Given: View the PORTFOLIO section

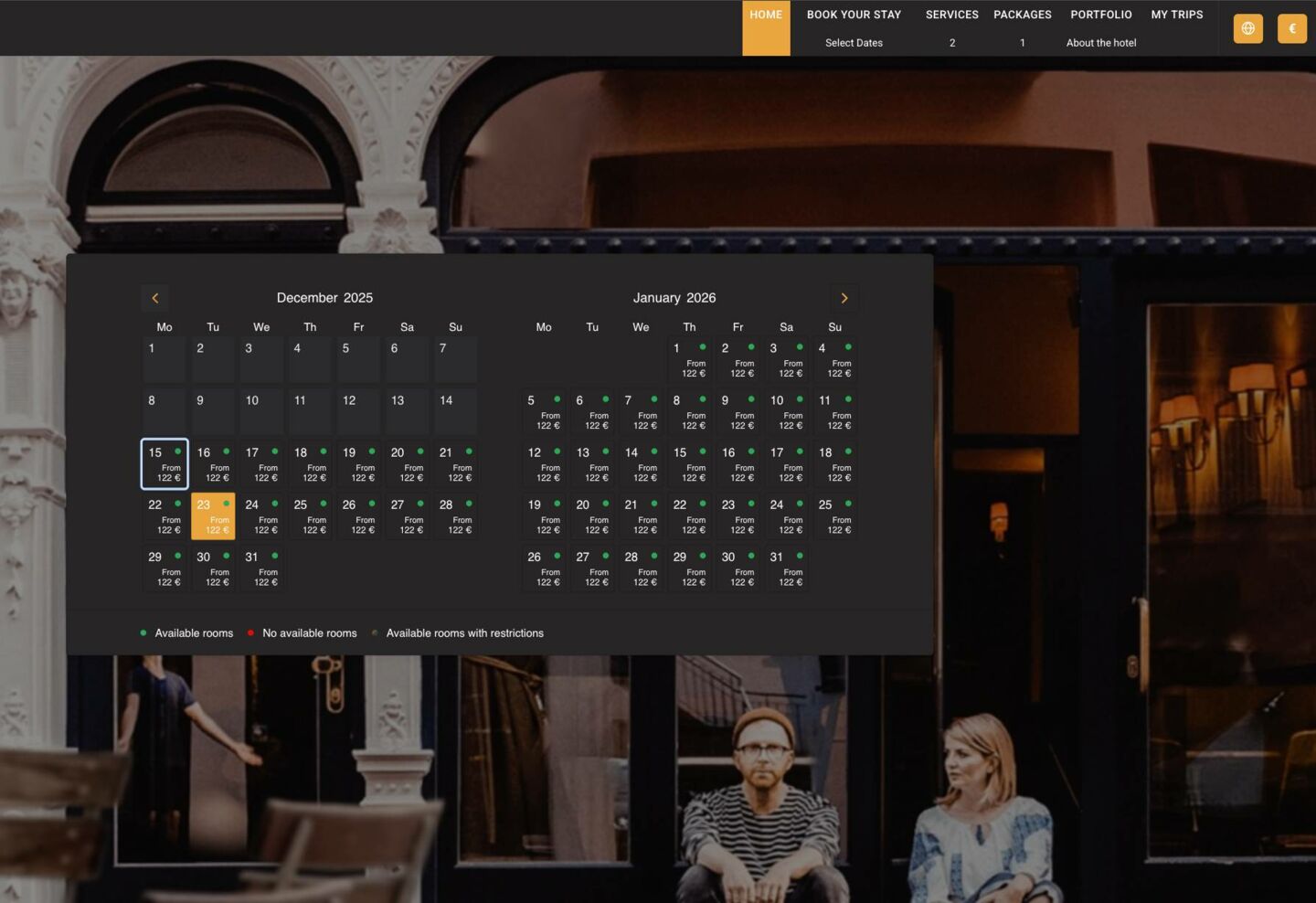Looking at the screenshot, I should point(1101,15).
